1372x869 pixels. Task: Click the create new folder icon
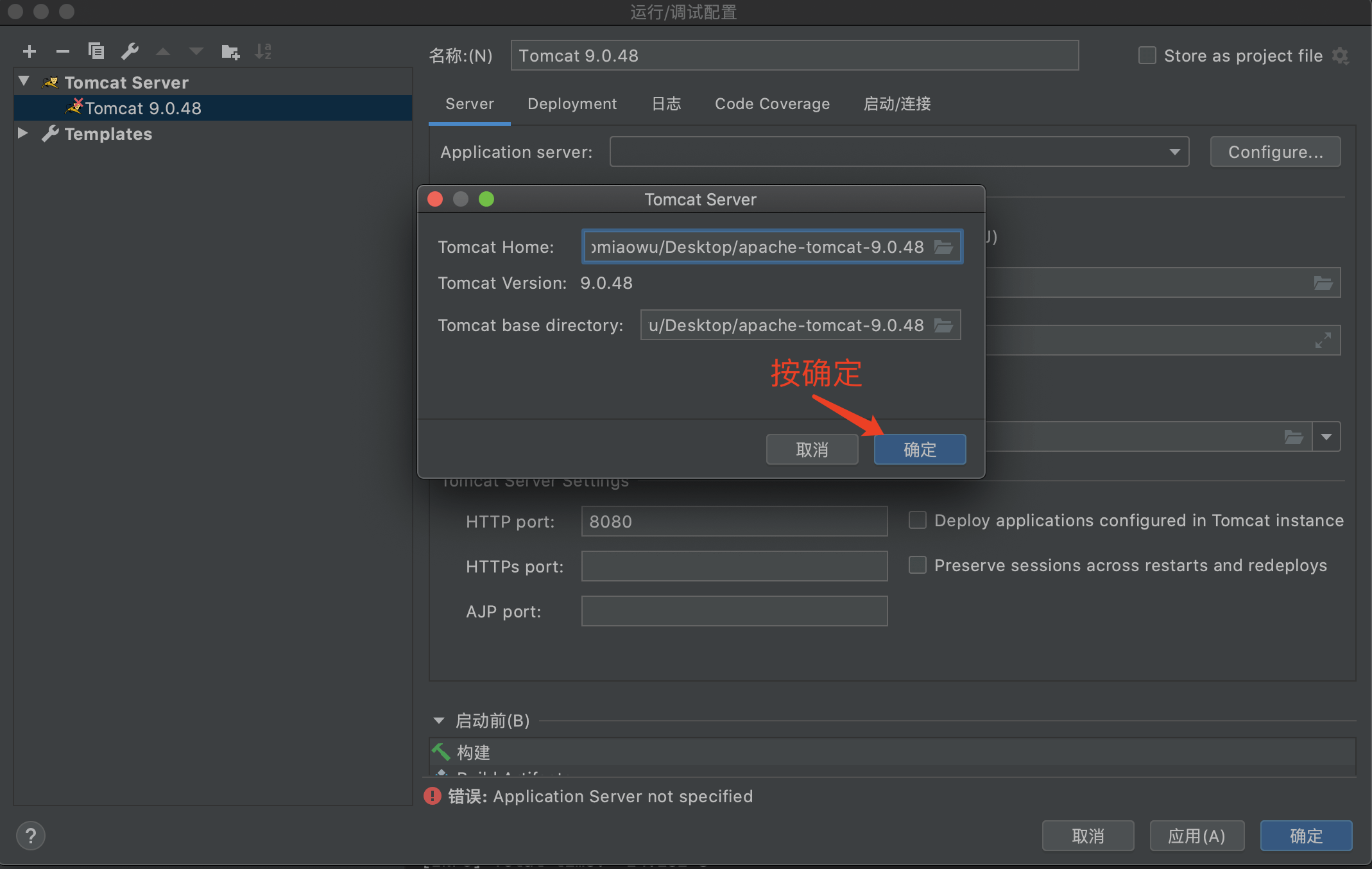230,51
